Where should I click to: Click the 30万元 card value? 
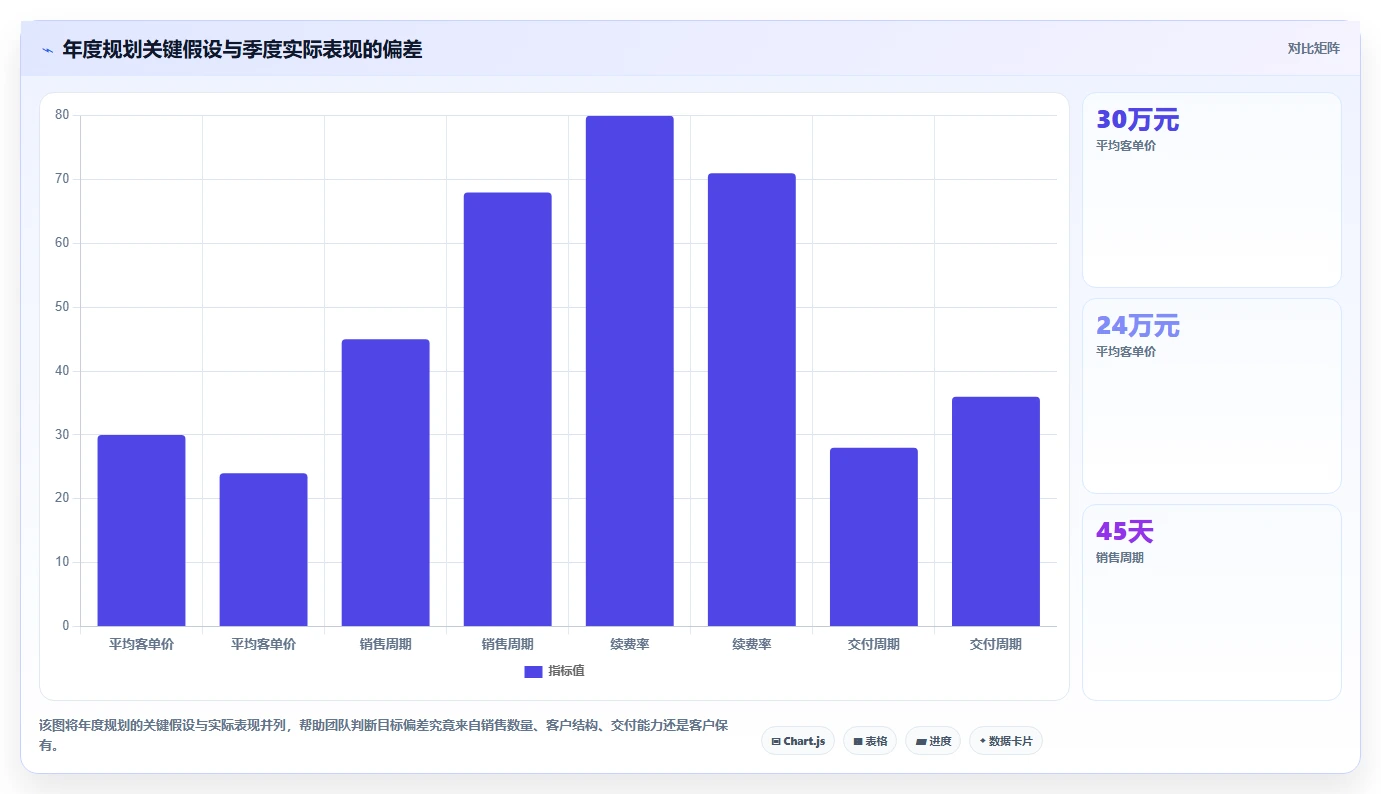tap(1137, 120)
